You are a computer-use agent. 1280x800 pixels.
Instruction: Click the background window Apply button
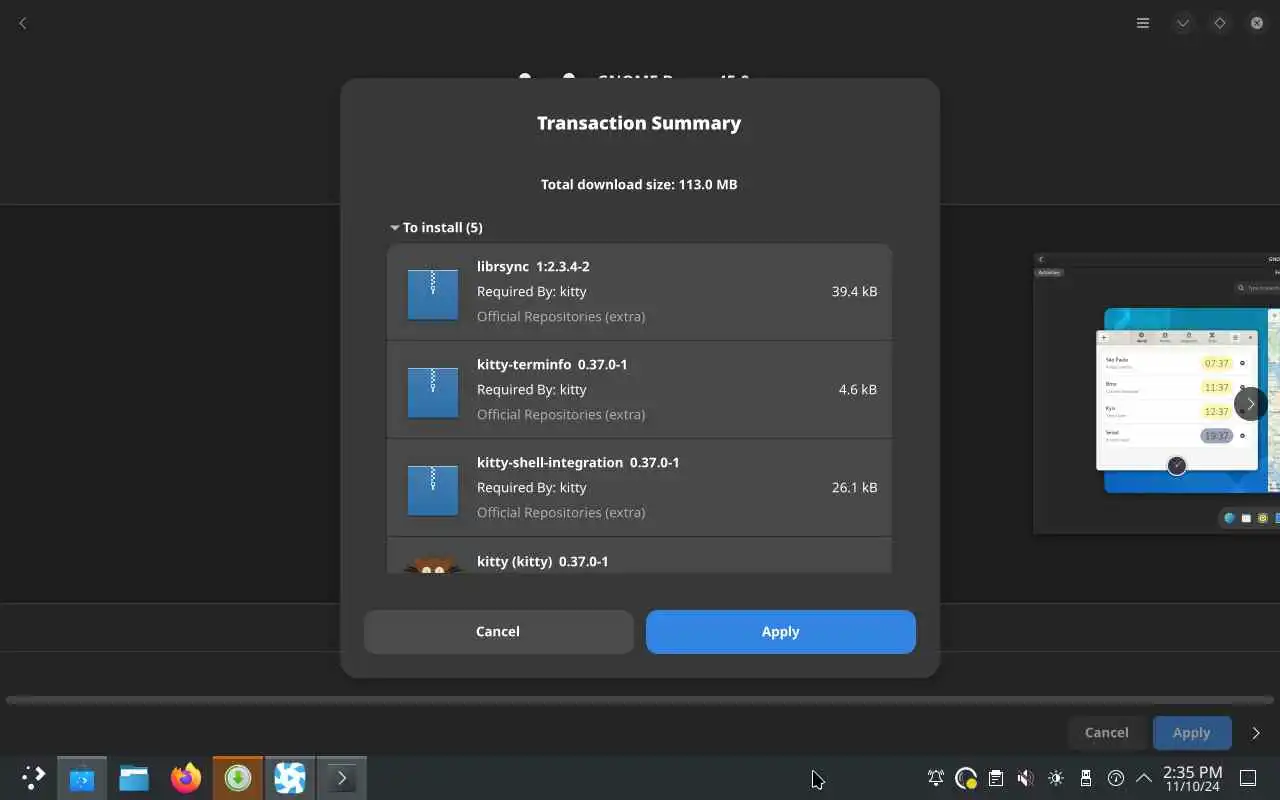[x=1191, y=733]
